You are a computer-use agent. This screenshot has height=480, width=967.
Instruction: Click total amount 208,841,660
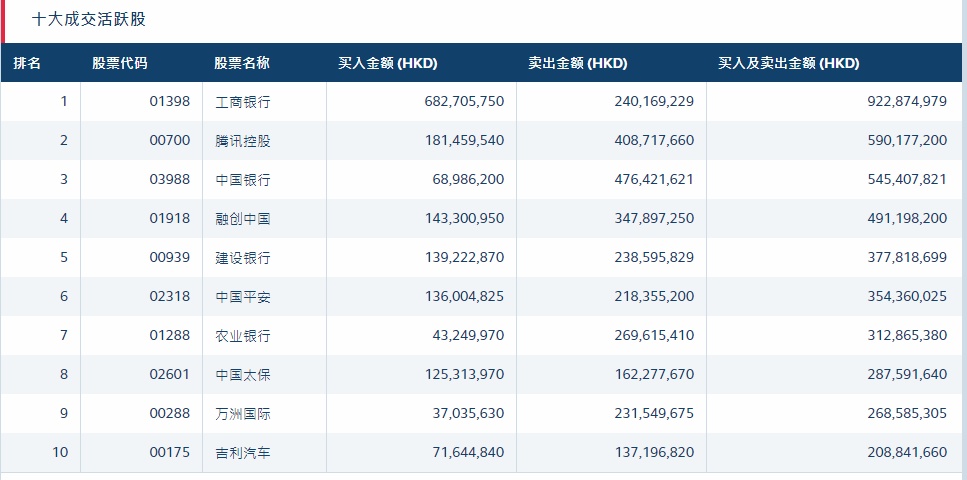click(x=907, y=452)
